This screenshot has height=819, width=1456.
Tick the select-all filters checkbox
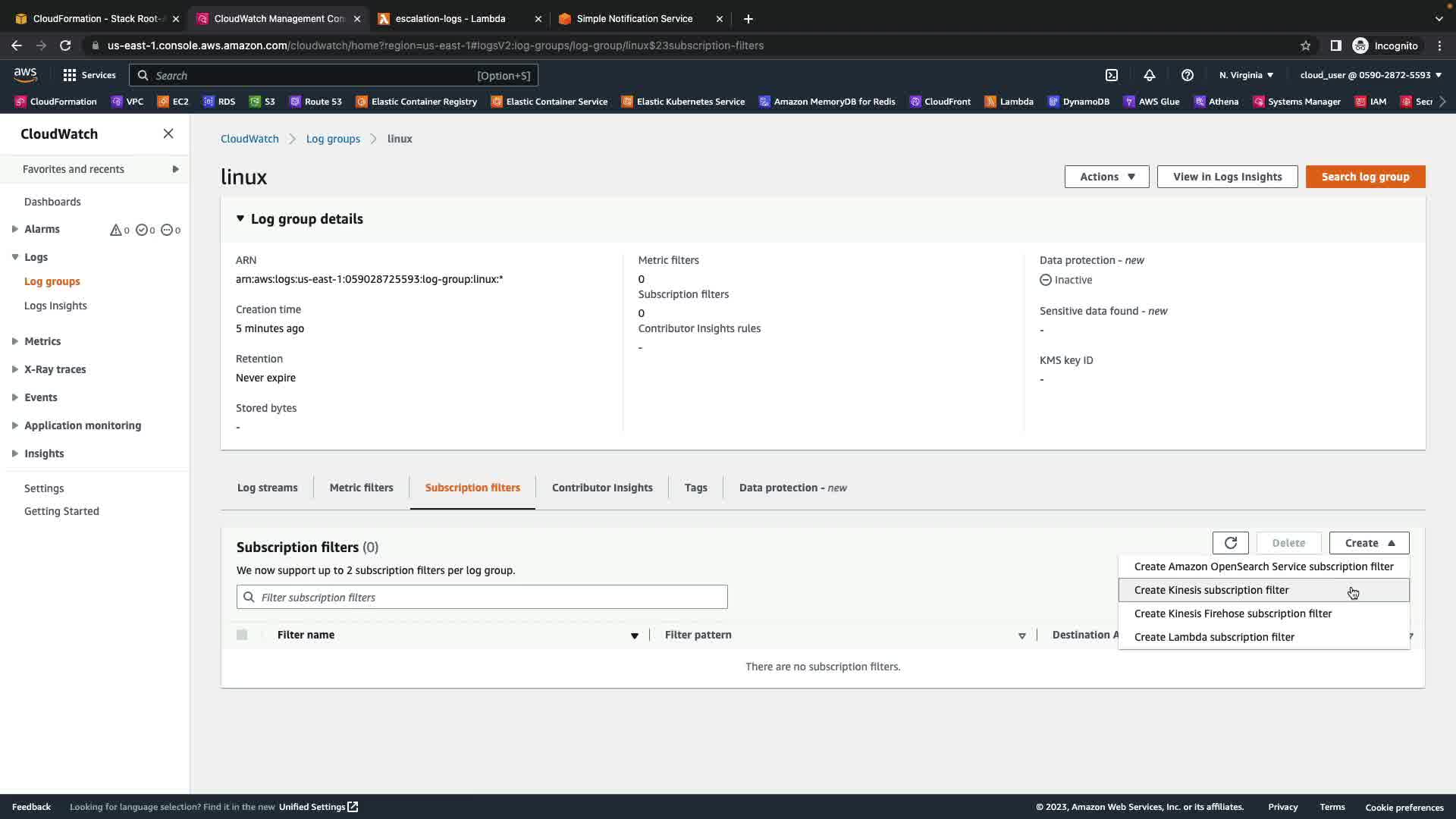(x=242, y=635)
